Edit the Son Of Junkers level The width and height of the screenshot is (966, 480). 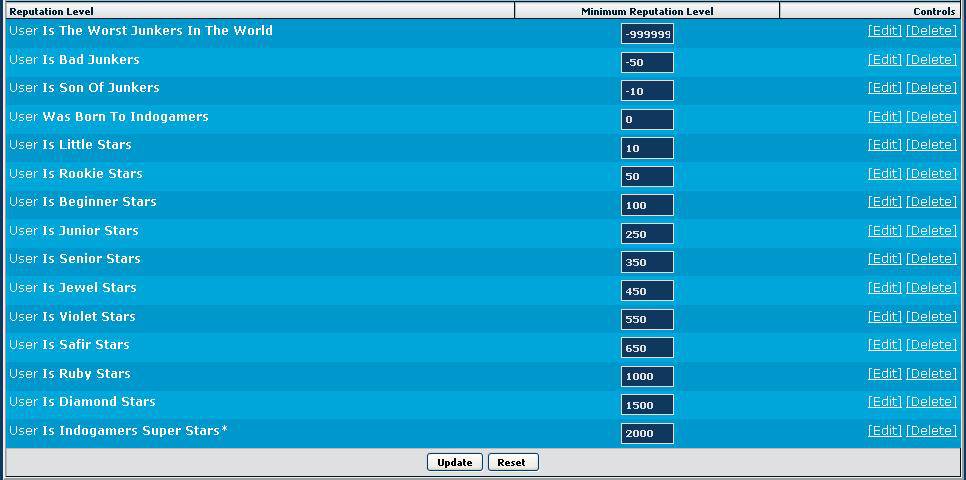(x=885, y=88)
